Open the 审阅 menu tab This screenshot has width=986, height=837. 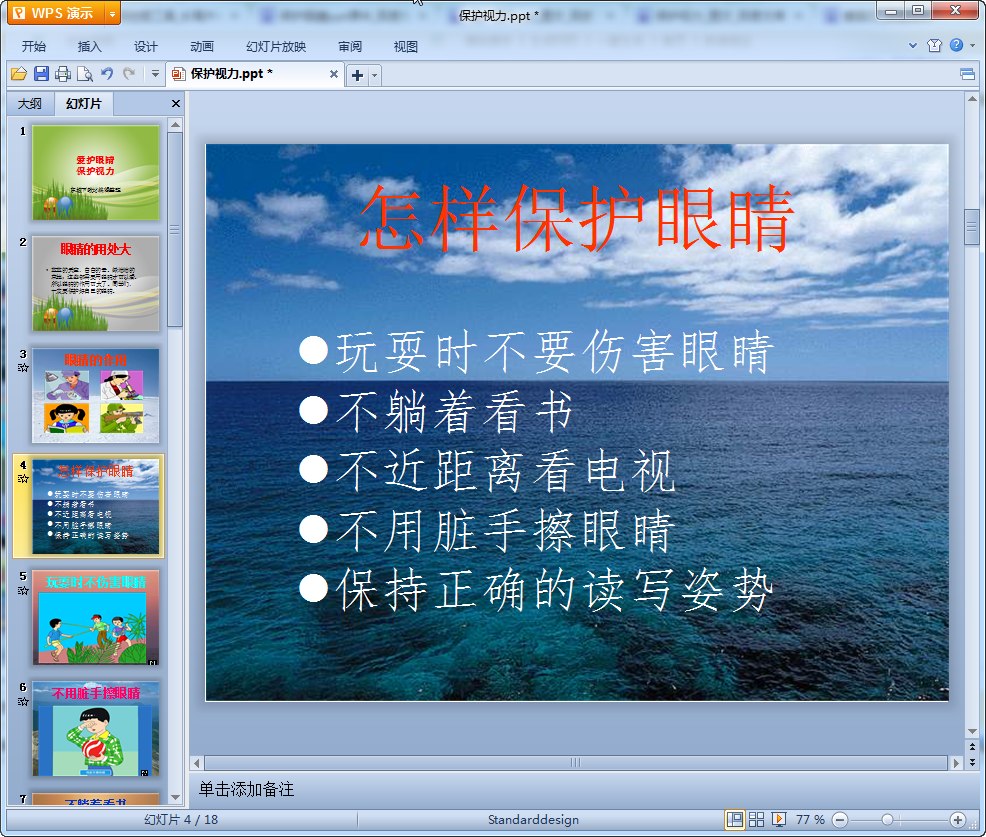click(350, 47)
